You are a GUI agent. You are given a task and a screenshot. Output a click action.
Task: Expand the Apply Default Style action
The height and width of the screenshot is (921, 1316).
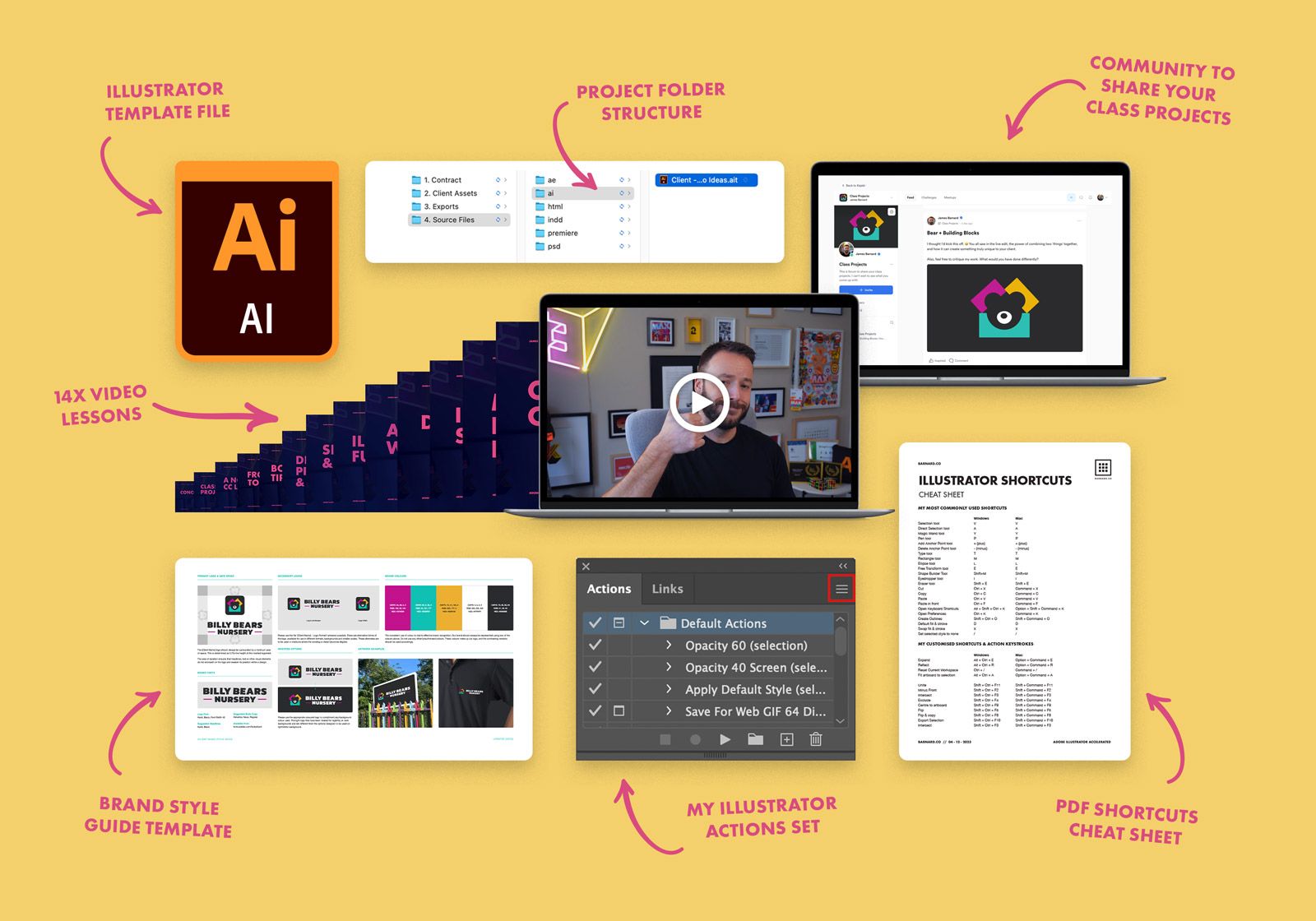click(x=669, y=689)
